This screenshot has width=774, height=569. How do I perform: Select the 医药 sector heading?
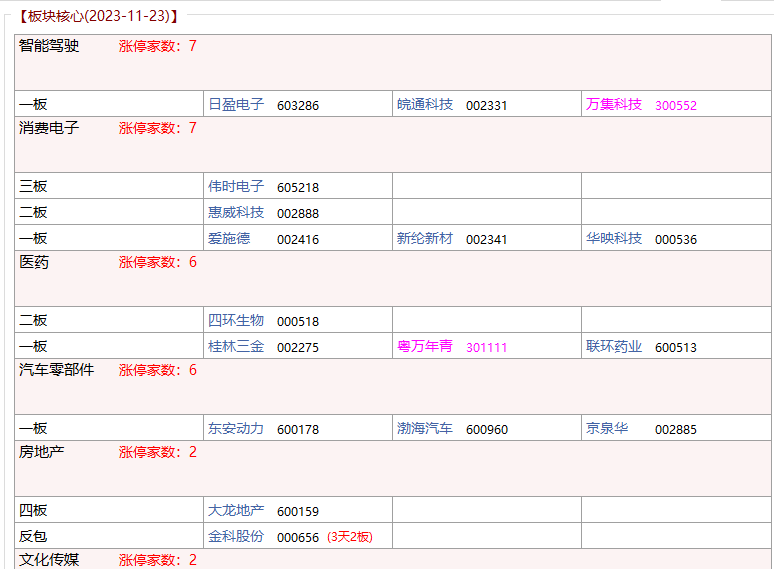click(x=34, y=262)
